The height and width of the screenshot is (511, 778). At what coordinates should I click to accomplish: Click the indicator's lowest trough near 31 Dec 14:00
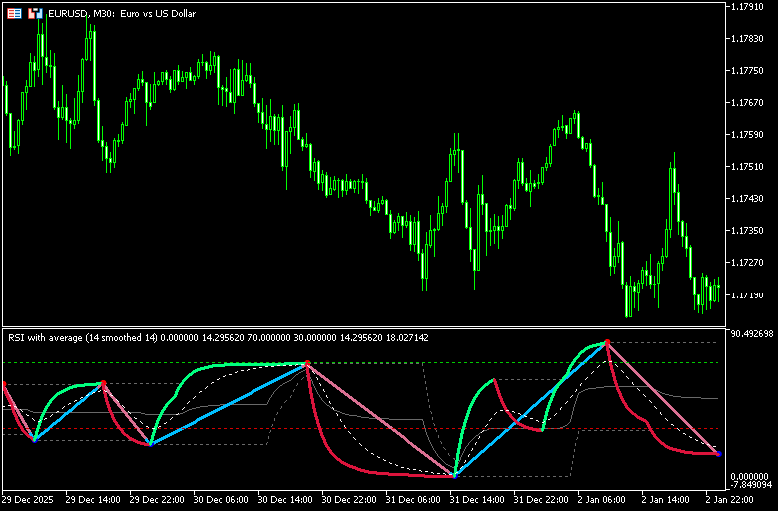455,474
